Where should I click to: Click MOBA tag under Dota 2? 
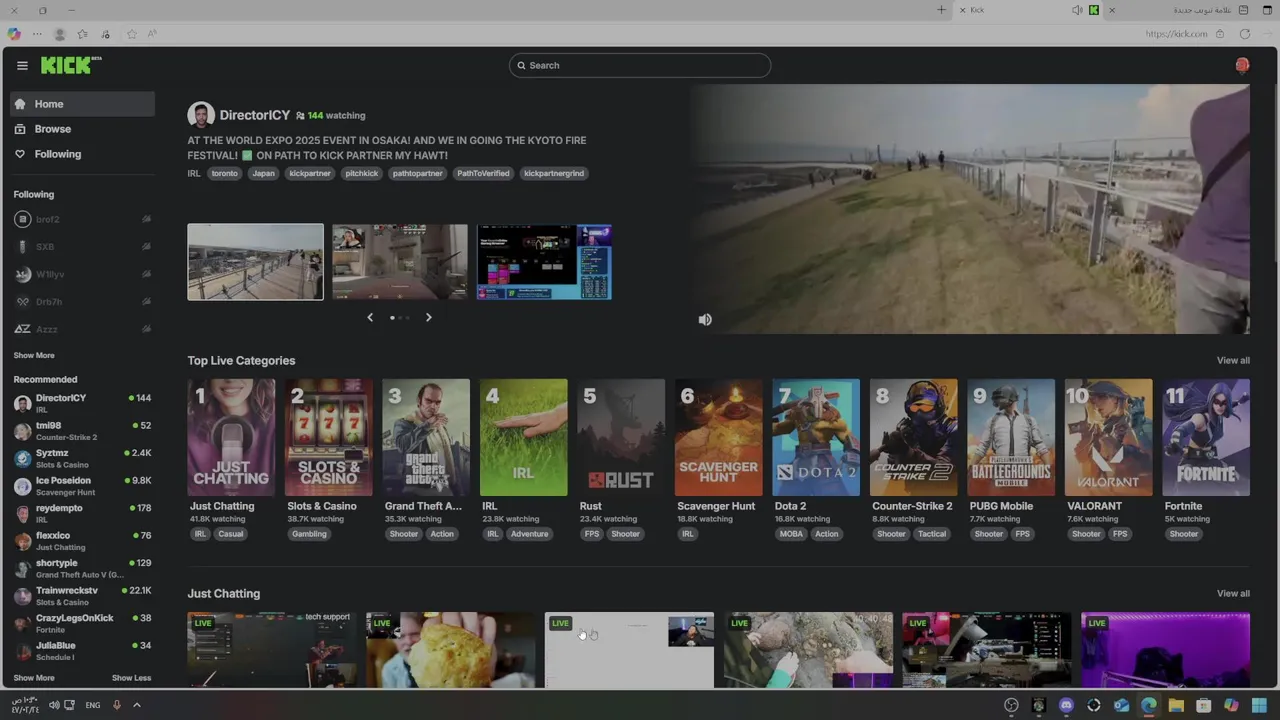[791, 534]
